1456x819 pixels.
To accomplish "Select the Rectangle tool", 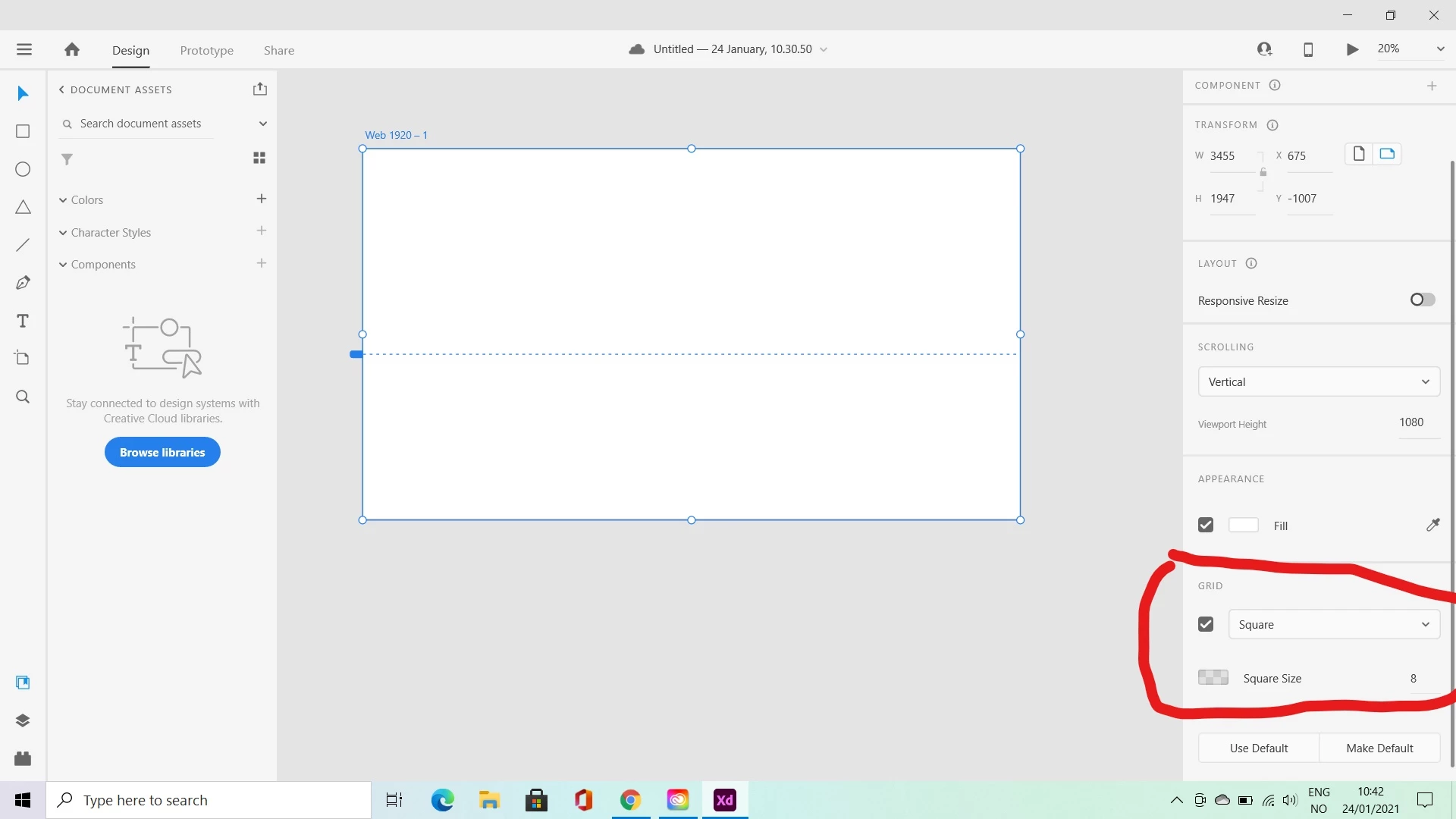I will (x=23, y=131).
